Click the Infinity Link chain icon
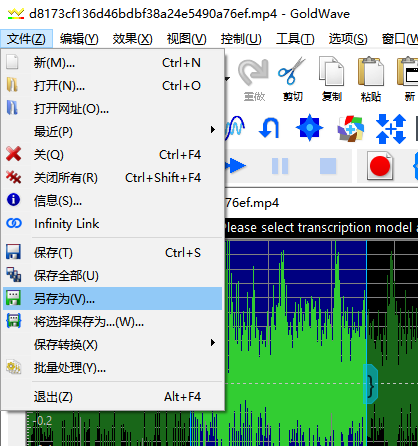 tap(14, 223)
